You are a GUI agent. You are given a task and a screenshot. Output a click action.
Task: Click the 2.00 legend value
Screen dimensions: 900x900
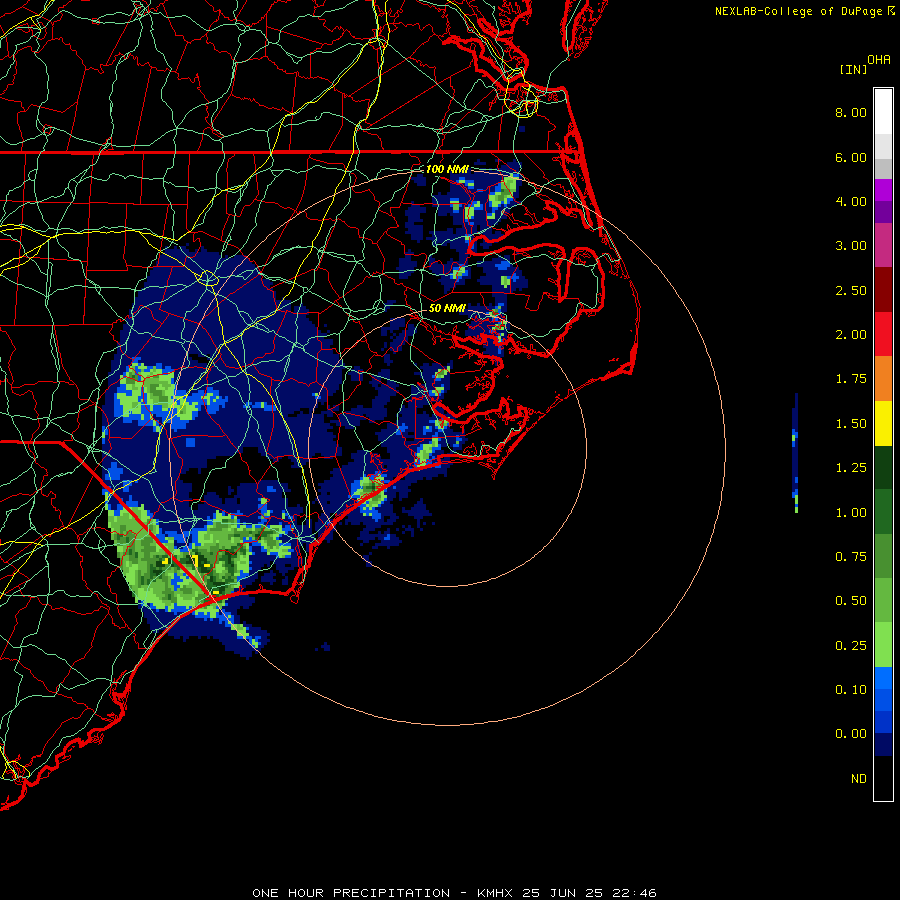[851, 335]
